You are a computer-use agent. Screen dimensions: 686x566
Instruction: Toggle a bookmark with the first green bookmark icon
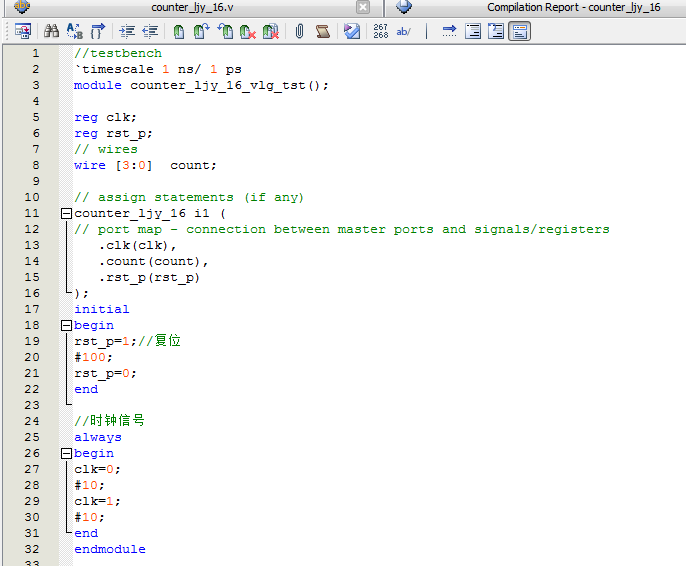point(179,32)
